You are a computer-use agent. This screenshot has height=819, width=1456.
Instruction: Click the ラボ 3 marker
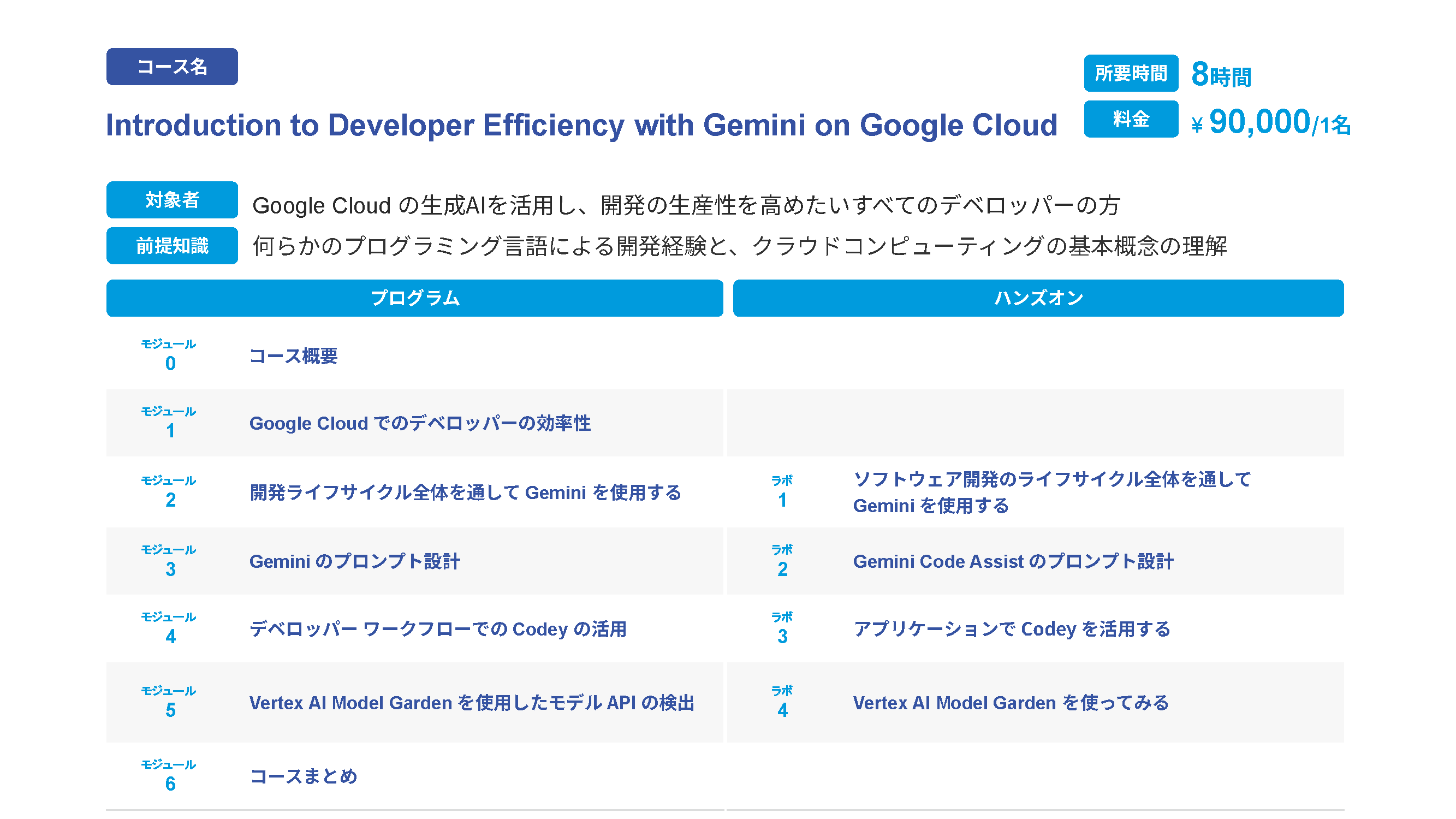coord(782,628)
